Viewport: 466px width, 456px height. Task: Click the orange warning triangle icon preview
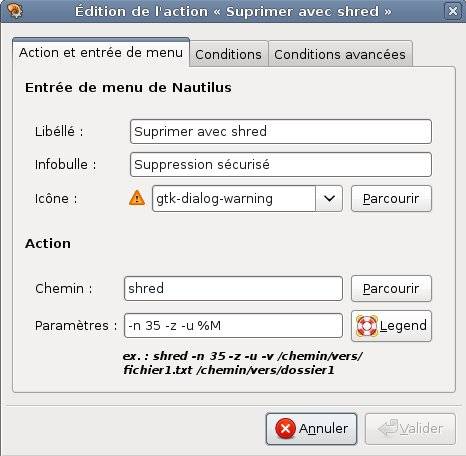137,198
